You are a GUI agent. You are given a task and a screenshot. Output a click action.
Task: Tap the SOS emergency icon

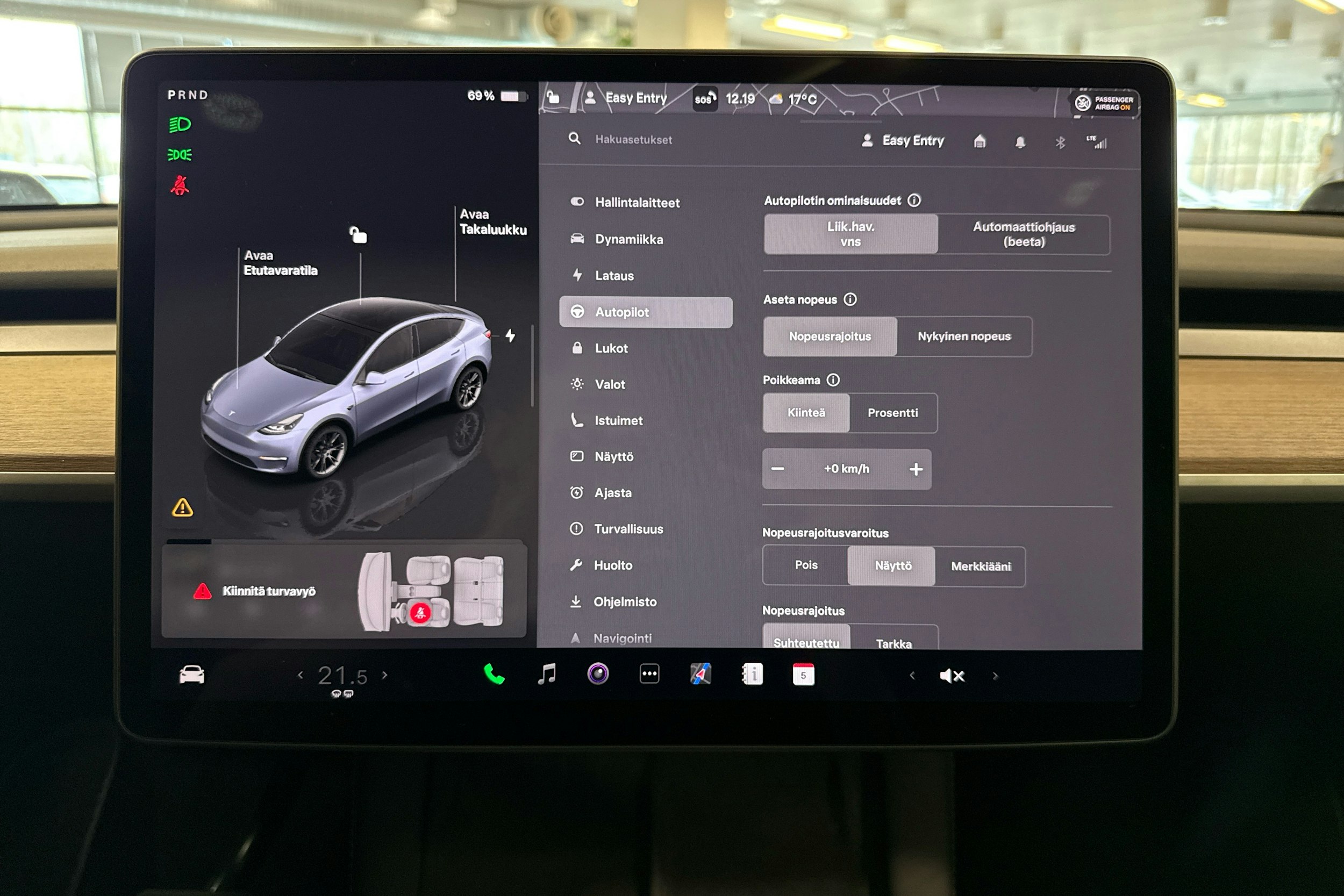coord(705,99)
